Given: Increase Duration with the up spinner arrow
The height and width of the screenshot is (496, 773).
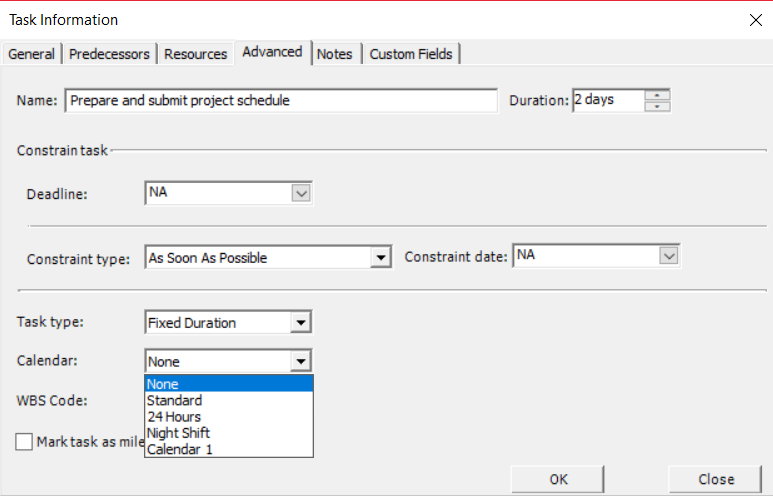Looking at the screenshot, I should pos(657,95).
